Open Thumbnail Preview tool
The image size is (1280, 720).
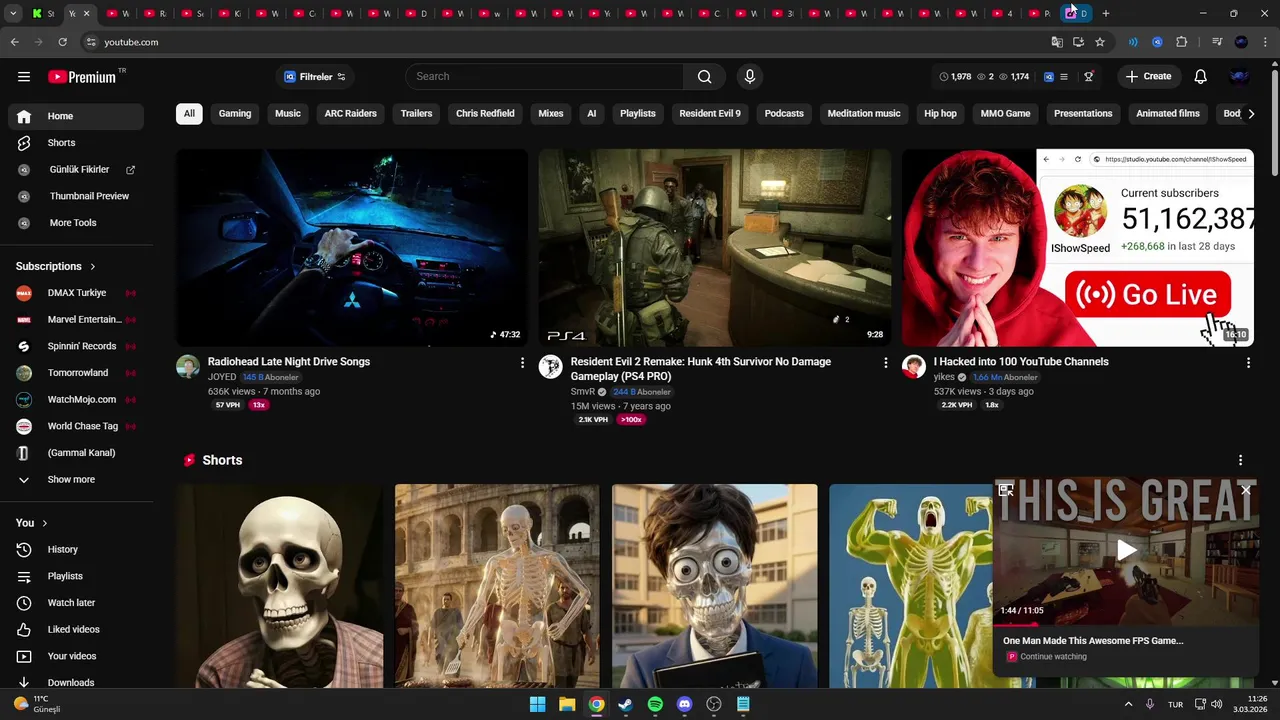click(x=76, y=196)
